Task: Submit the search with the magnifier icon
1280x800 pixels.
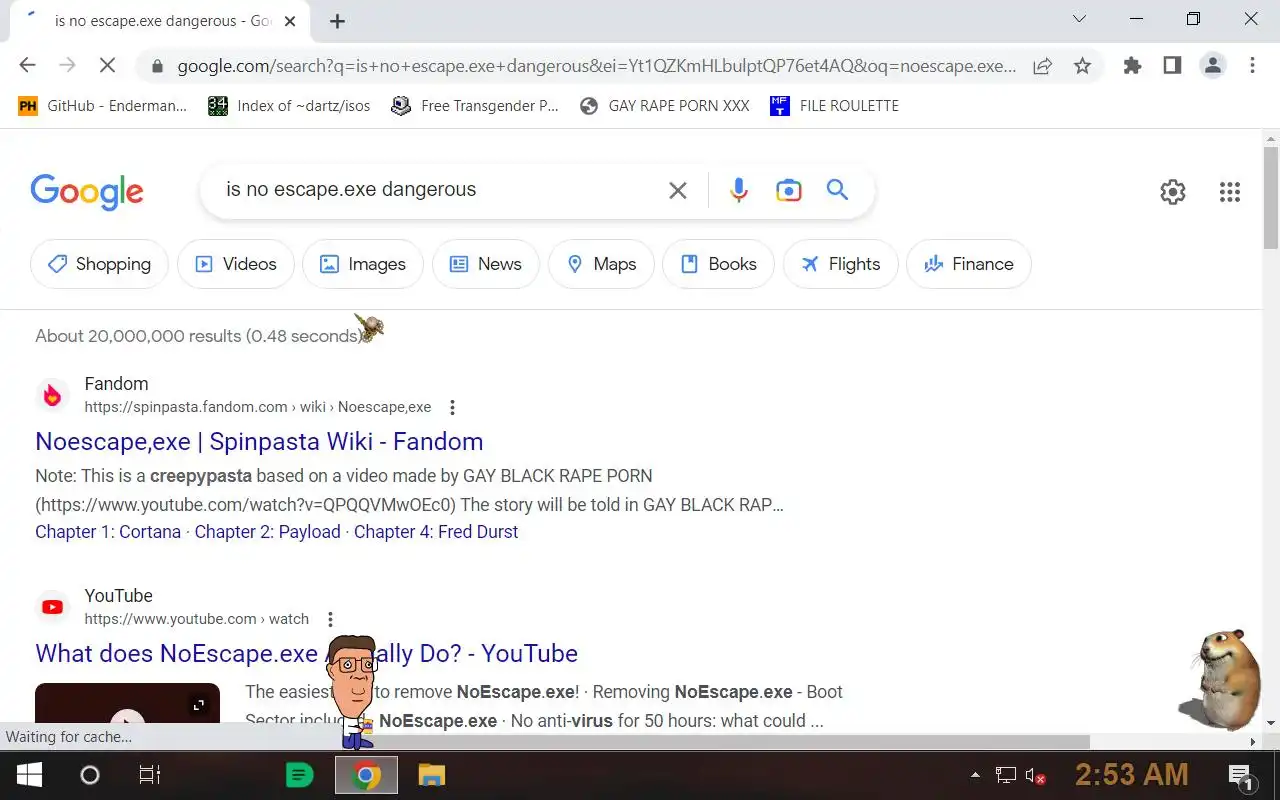Action: coord(838,190)
